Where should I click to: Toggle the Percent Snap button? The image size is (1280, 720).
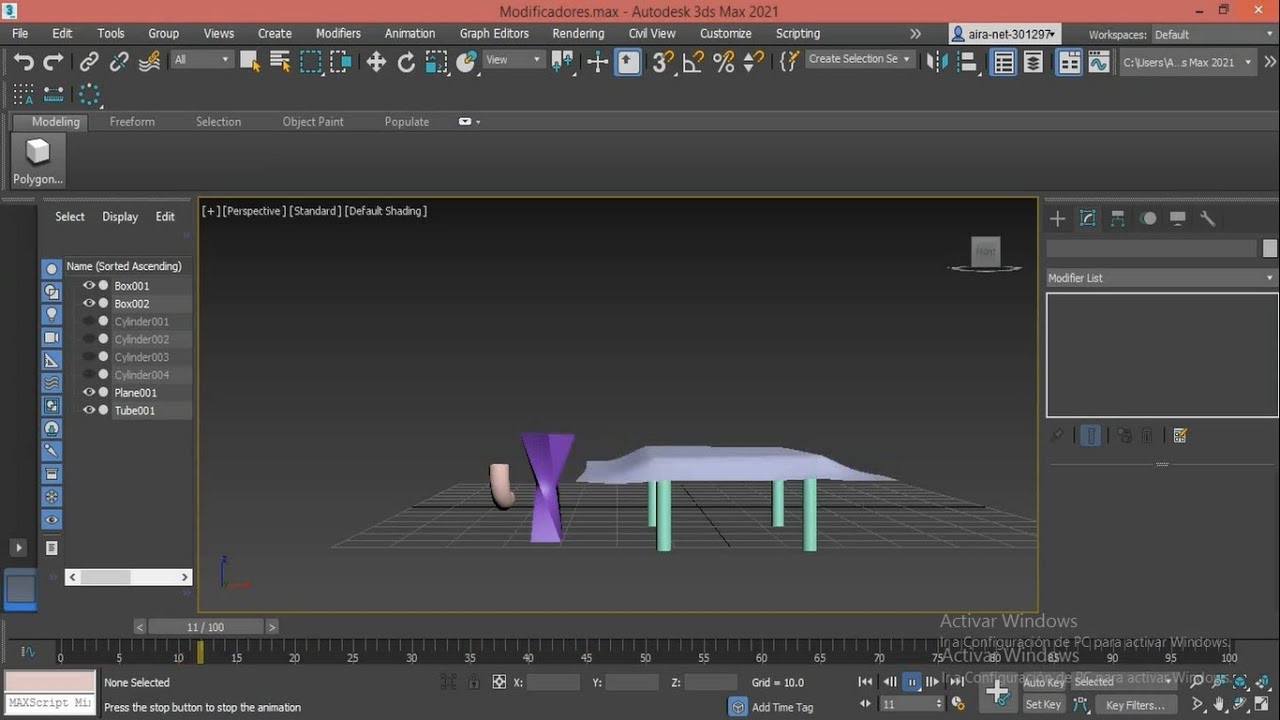click(724, 62)
